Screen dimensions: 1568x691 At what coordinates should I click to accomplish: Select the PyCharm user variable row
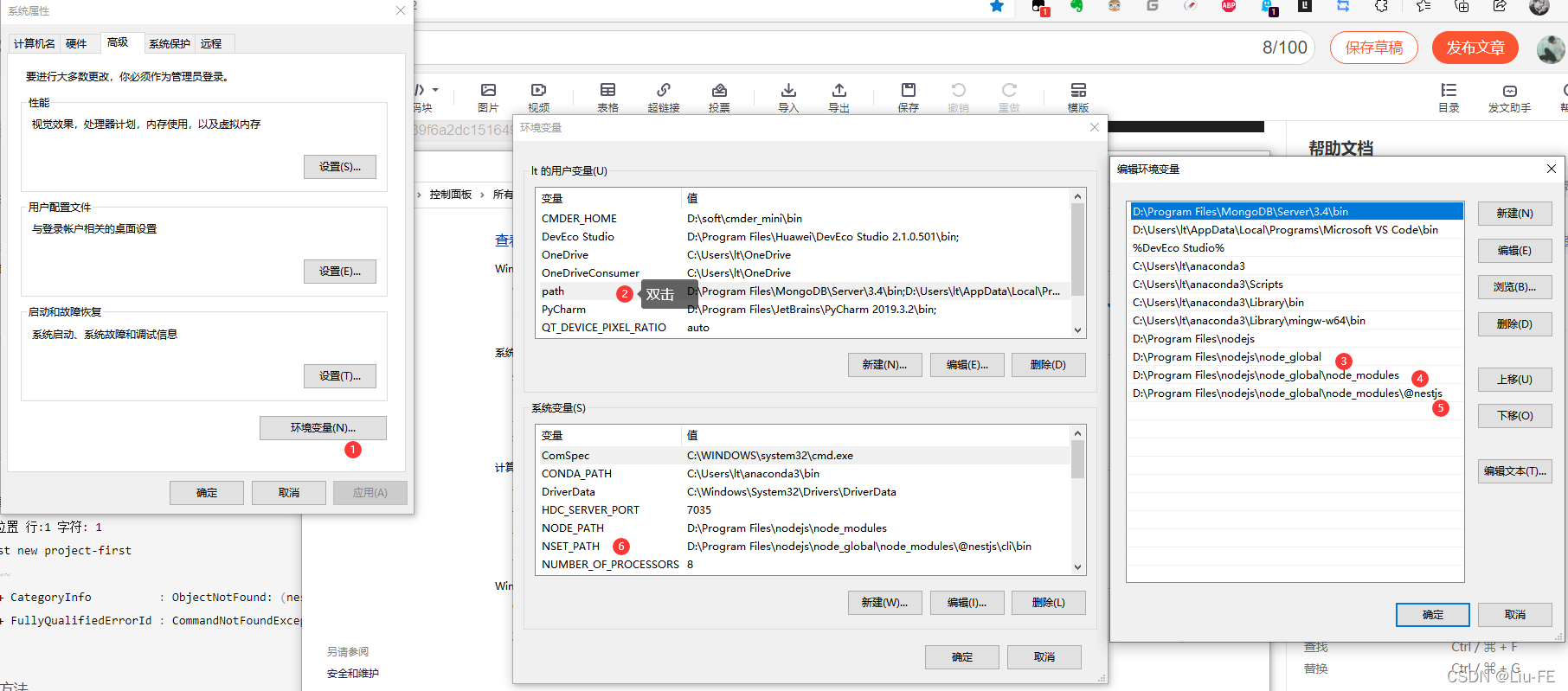pyautogui.click(x=803, y=310)
